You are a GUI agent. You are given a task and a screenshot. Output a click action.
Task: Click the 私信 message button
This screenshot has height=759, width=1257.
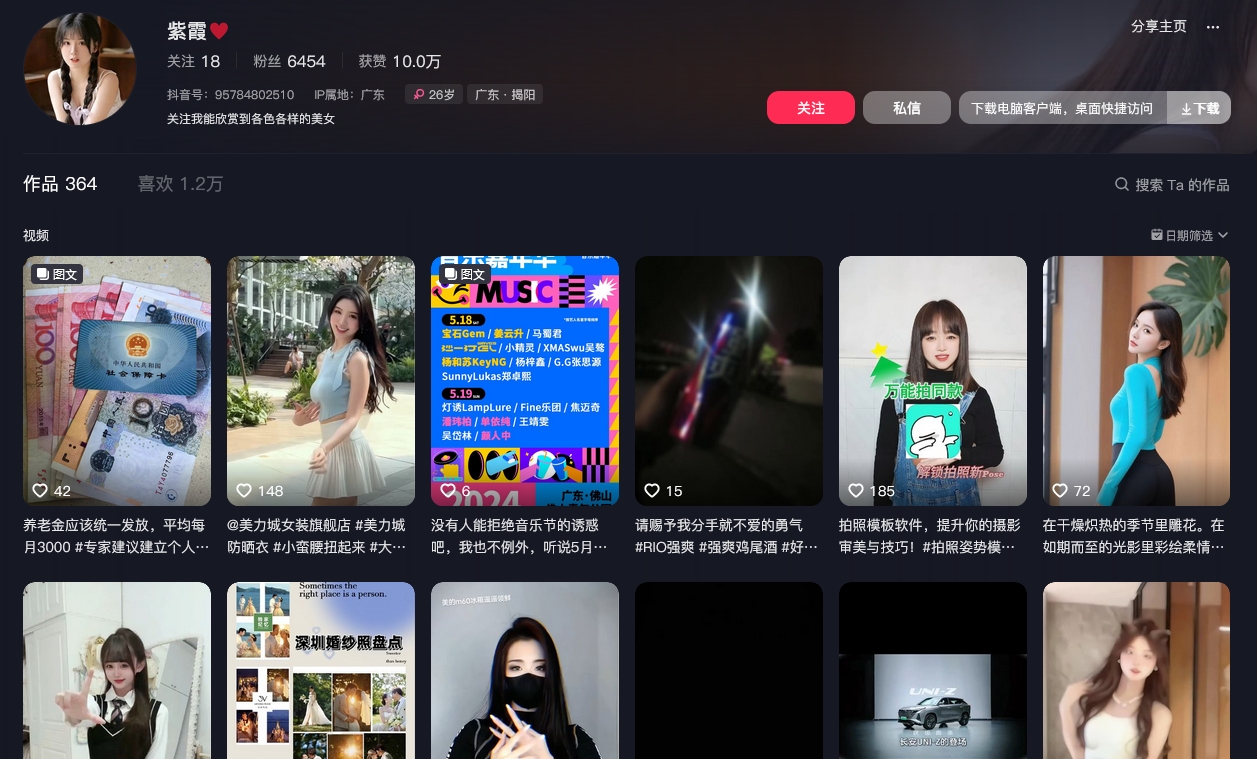tap(907, 108)
